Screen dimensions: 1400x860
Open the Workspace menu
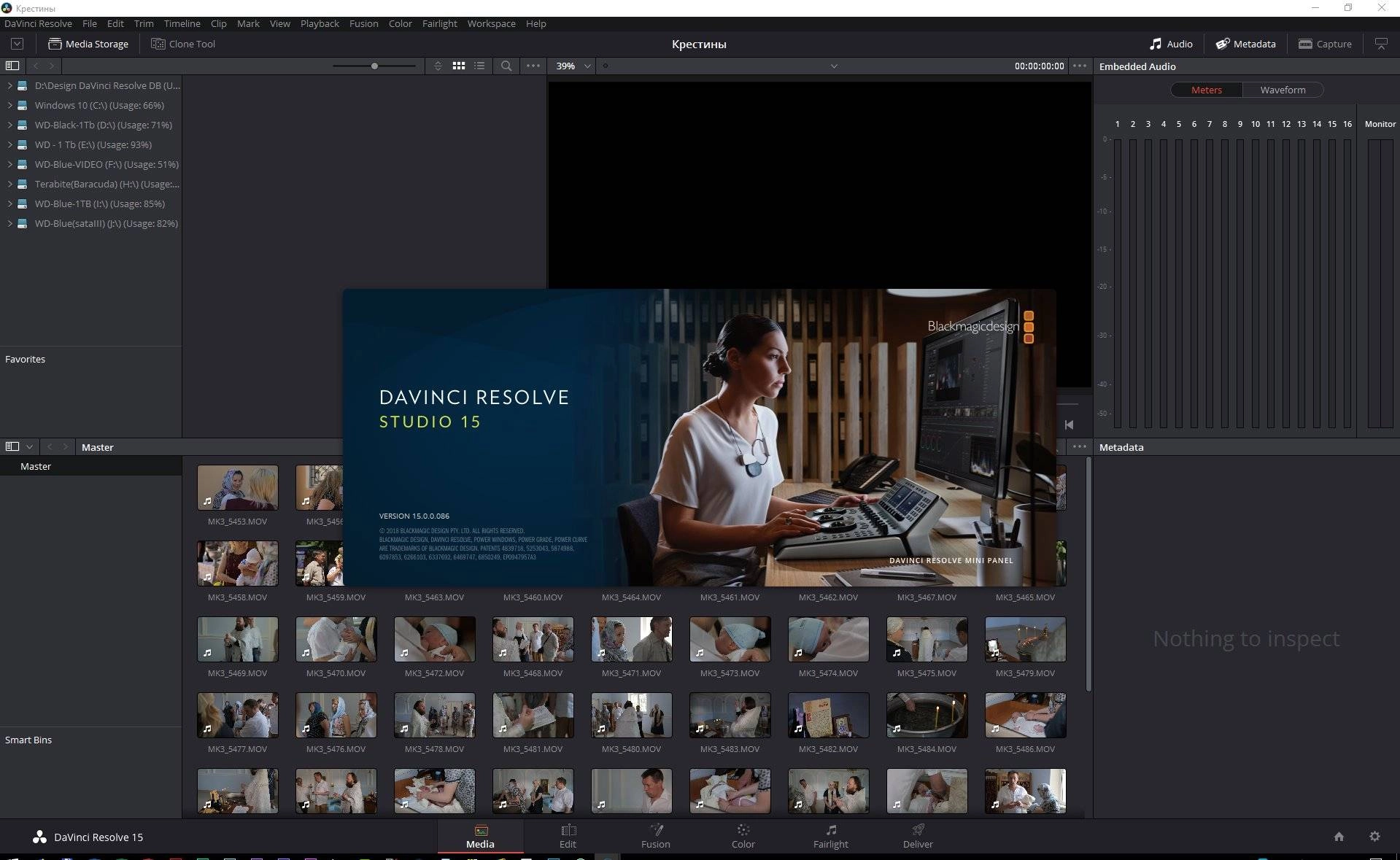[491, 23]
